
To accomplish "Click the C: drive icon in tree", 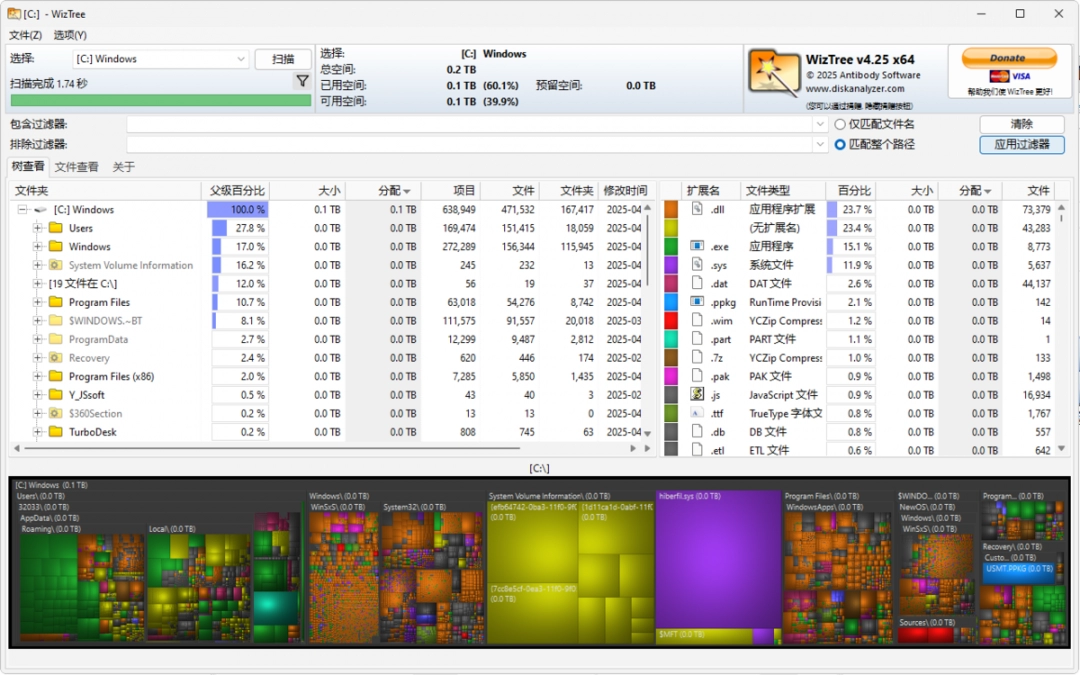I will click(x=41, y=210).
